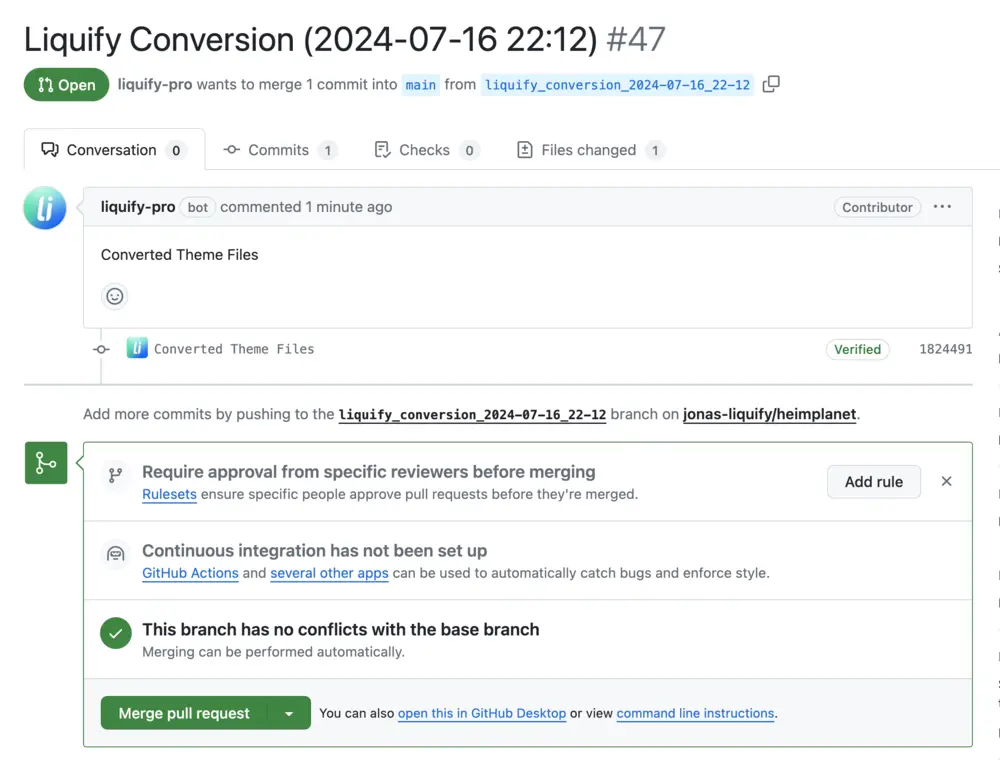1000x763 pixels.
Task: Click the 'Converted Theme Files' comment text
Action: [x=180, y=255]
